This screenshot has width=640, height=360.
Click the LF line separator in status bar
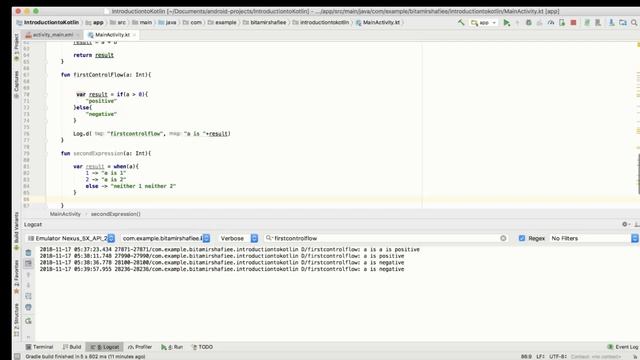click(540, 356)
